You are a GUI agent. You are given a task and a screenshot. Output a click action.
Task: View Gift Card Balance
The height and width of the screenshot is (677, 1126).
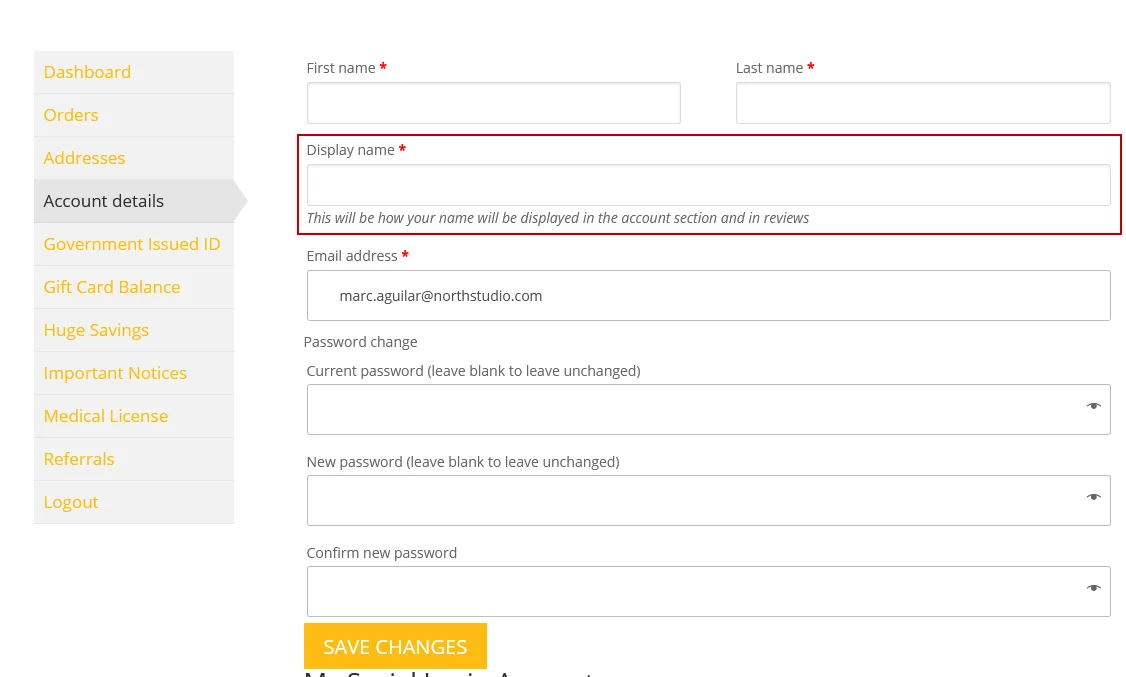[111, 287]
